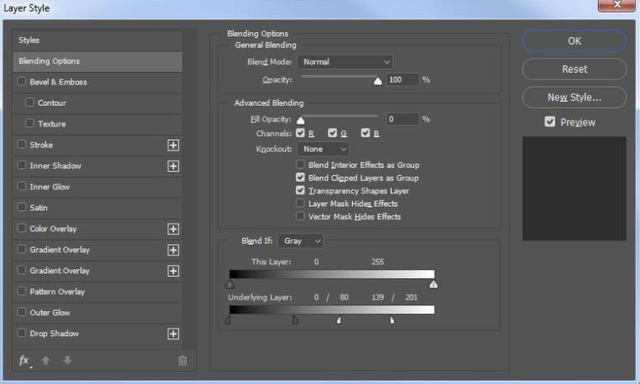Click the OK button
This screenshot has width=640, height=384.
click(574, 41)
